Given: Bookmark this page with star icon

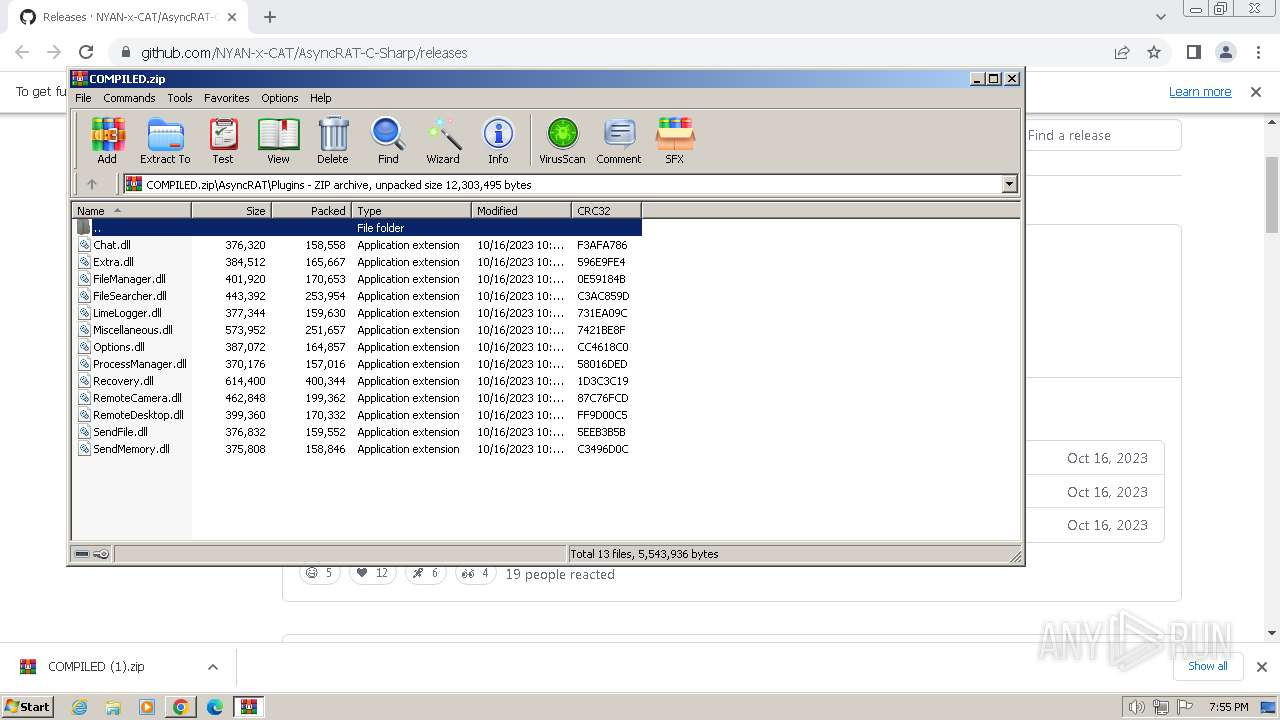Looking at the screenshot, I should point(1154,52).
